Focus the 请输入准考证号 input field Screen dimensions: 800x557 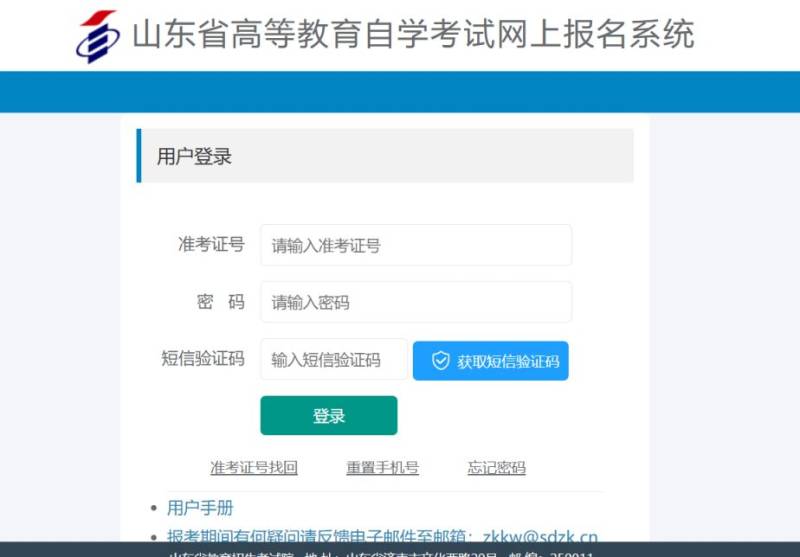(x=416, y=245)
